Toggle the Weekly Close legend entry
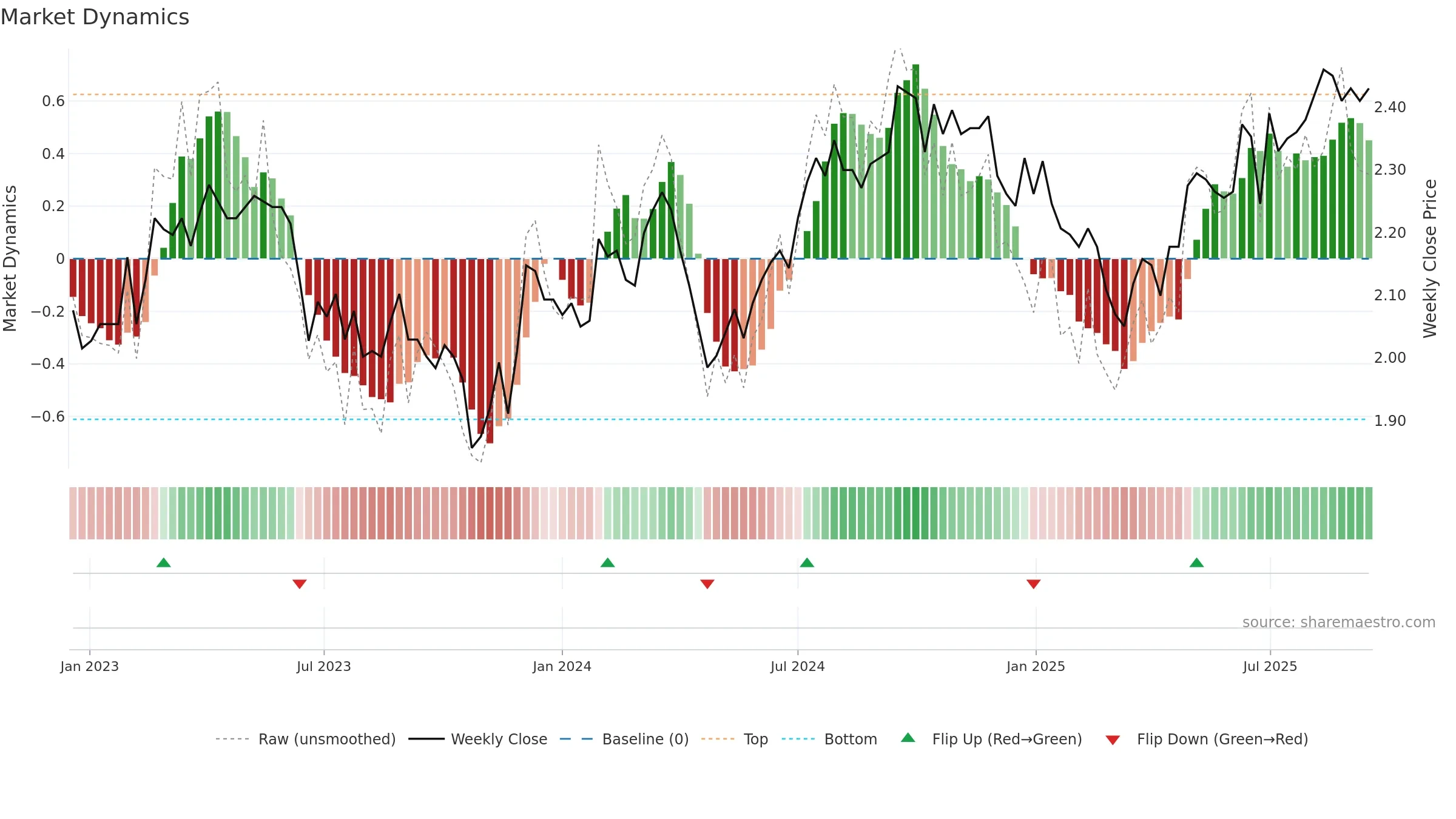Image resolution: width=1456 pixels, height=819 pixels. [478, 739]
